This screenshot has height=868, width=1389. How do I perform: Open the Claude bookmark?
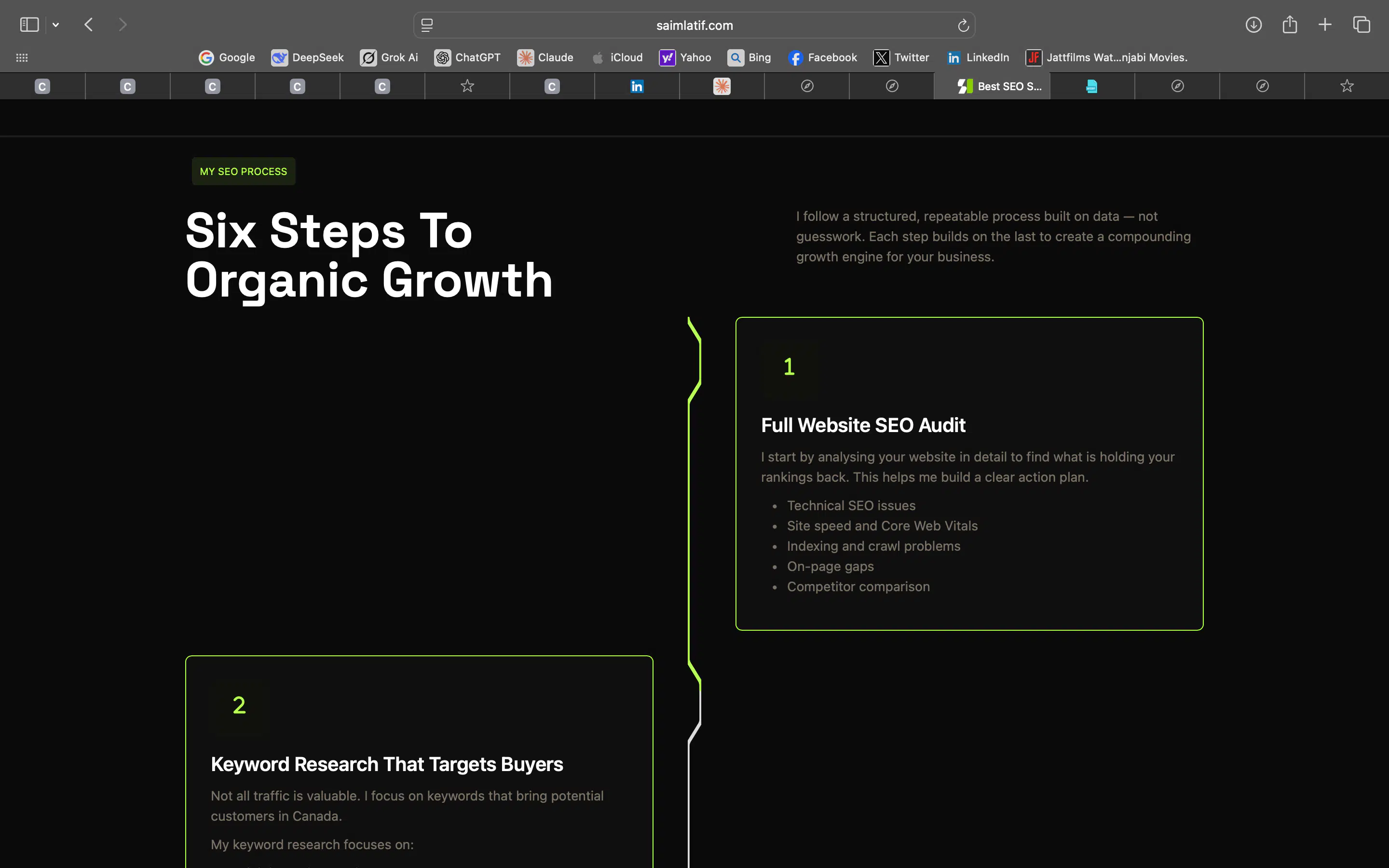pos(545,57)
